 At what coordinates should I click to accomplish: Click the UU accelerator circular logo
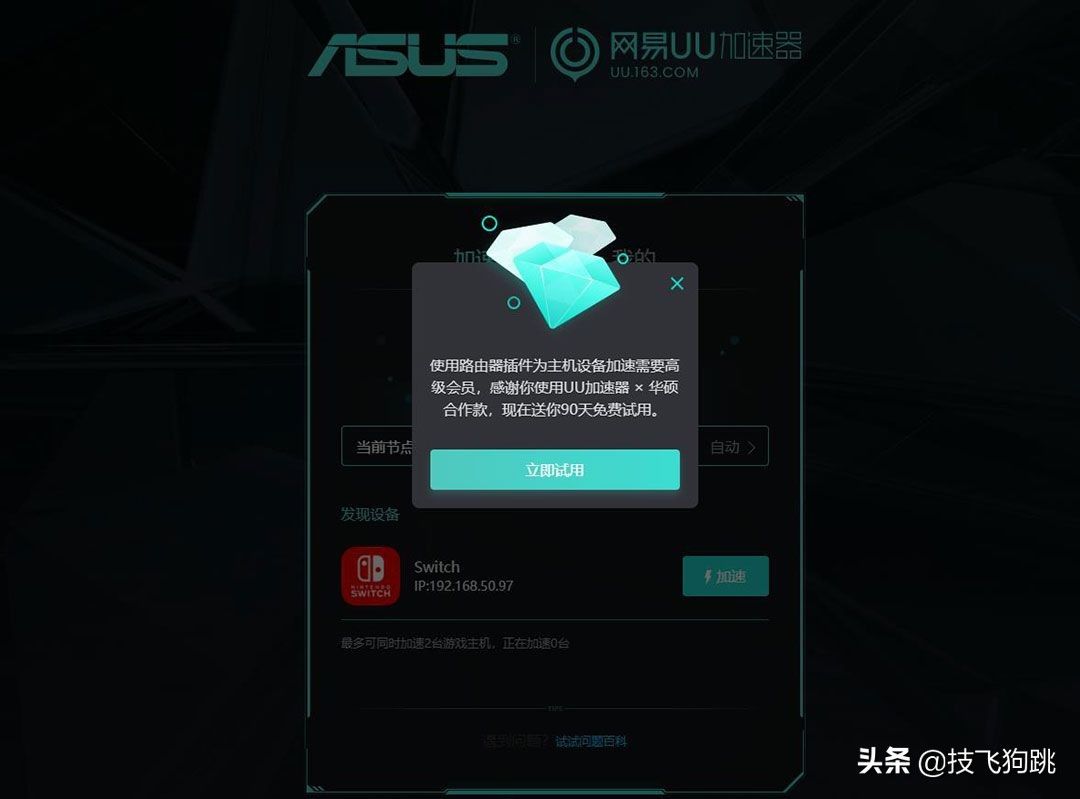574,53
